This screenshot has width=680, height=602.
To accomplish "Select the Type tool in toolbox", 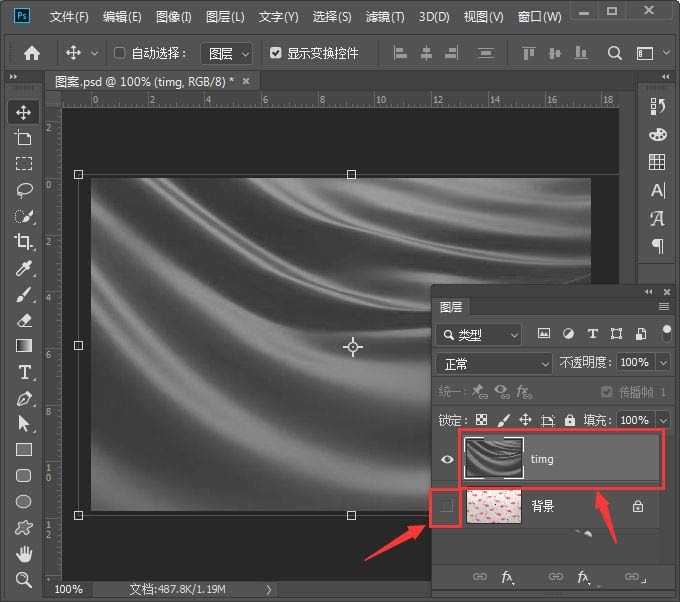I will (x=24, y=372).
